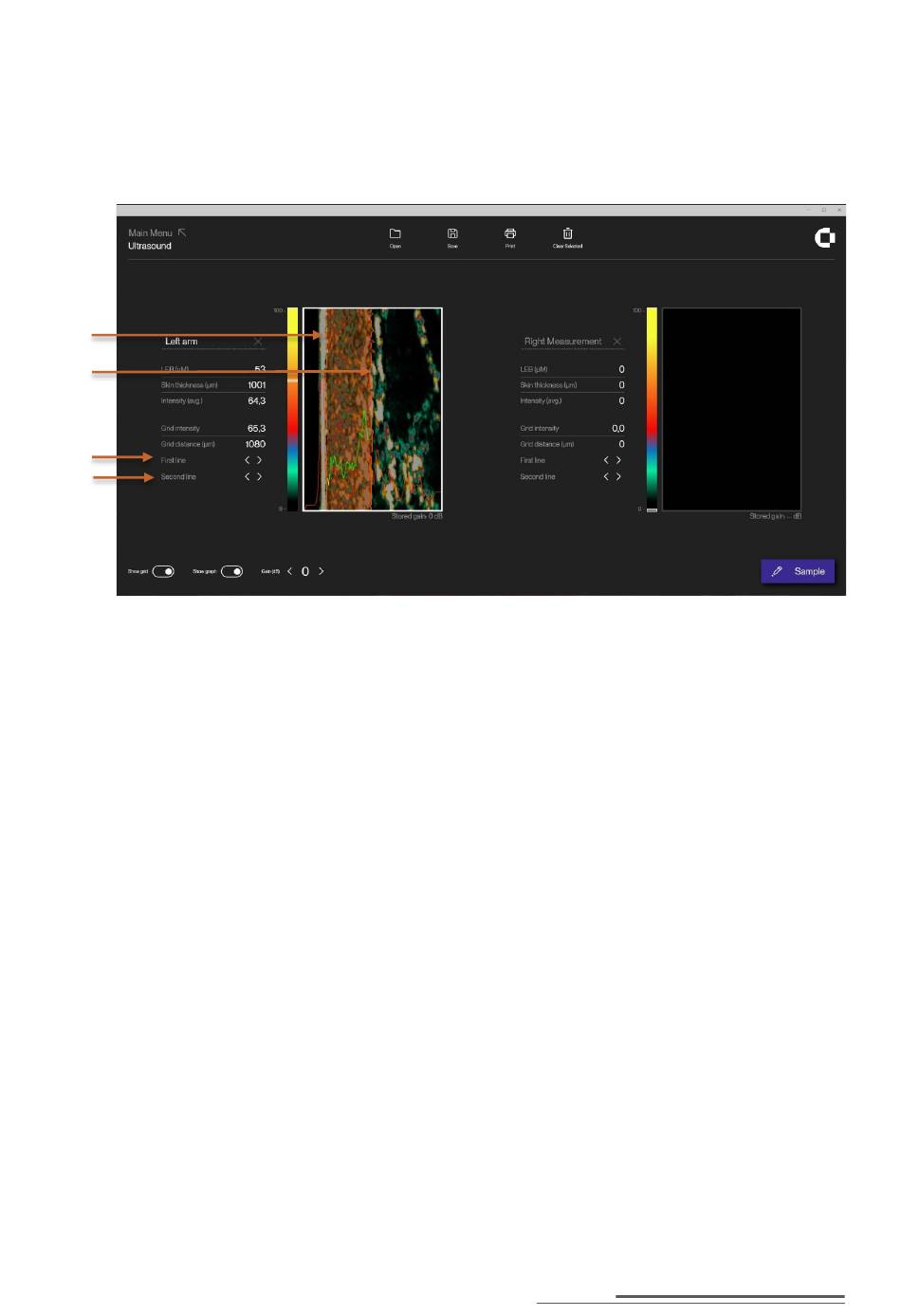Click the left intensity color scale
This screenshot has height=1316, width=901.
292,409
